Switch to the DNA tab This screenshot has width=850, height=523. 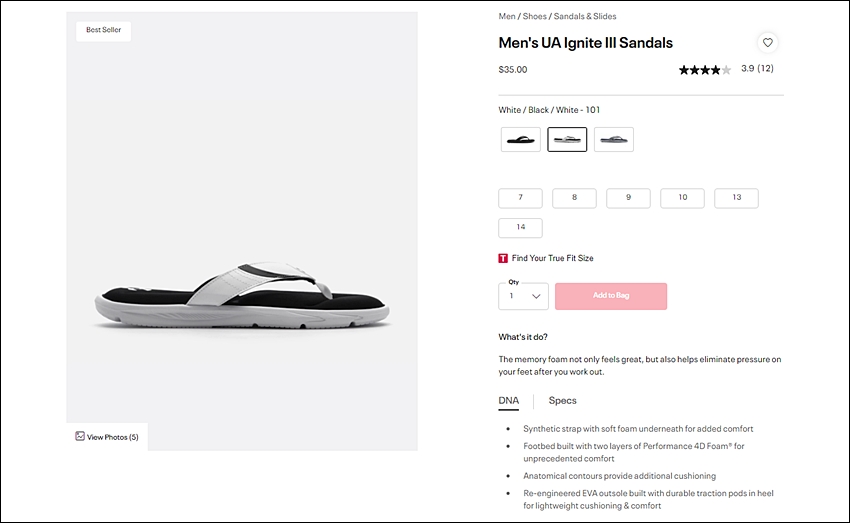(x=508, y=401)
